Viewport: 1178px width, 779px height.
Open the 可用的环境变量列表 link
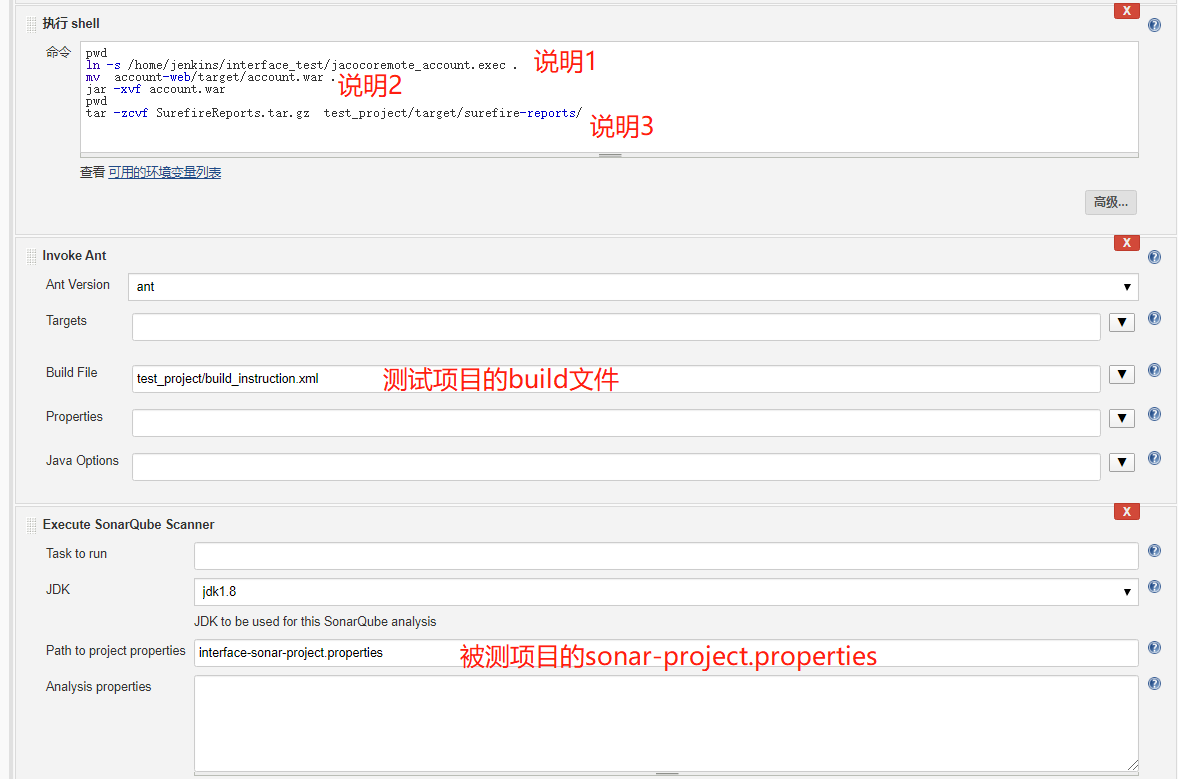click(x=166, y=171)
